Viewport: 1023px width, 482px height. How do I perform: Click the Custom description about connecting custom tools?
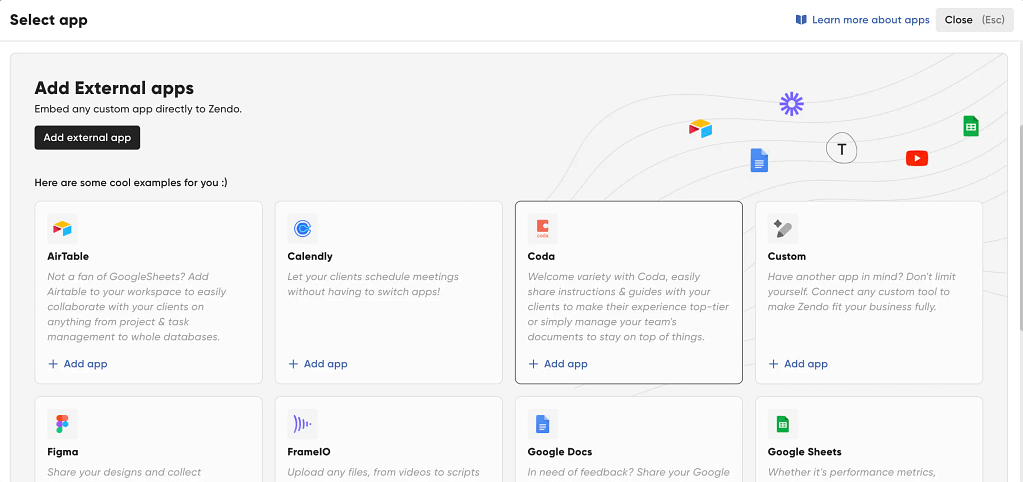[x=864, y=292]
